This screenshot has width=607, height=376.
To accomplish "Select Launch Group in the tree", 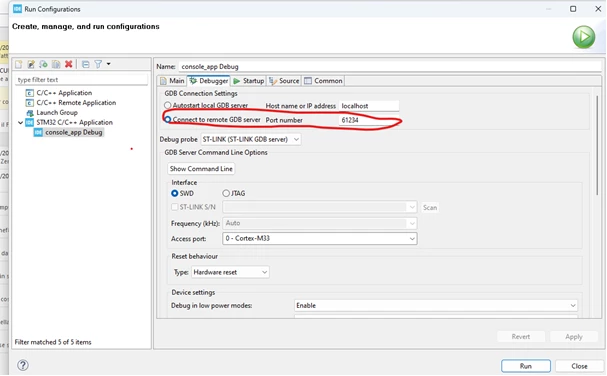I will (57, 113).
